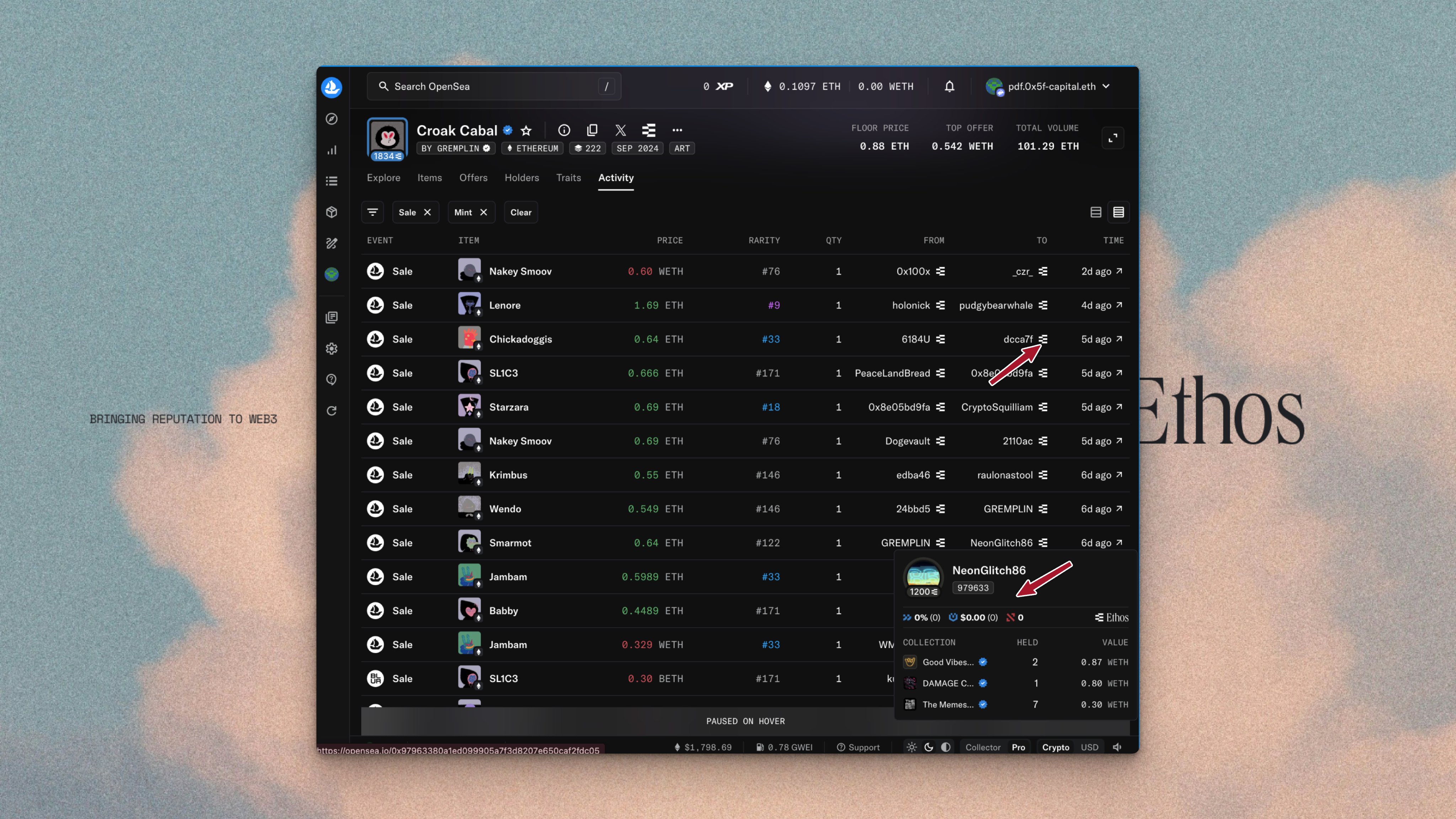Open the list icon in sidebar

point(332,181)
